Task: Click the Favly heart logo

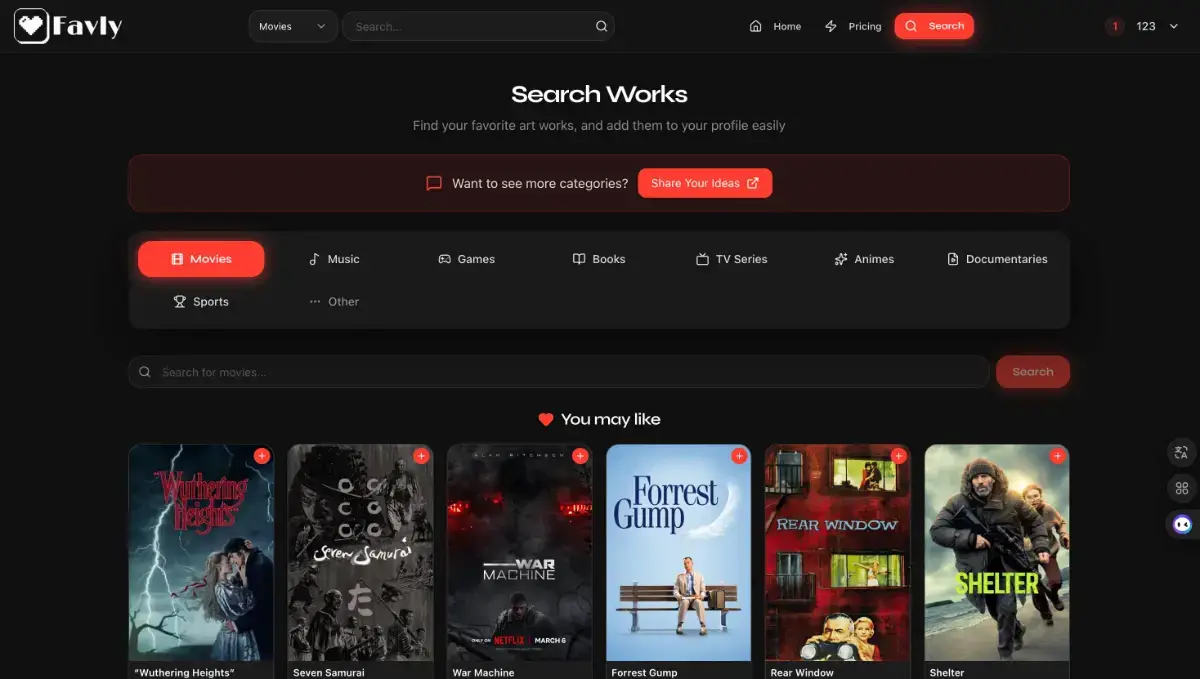Action: pyautogui.click(x=31, y=26)
